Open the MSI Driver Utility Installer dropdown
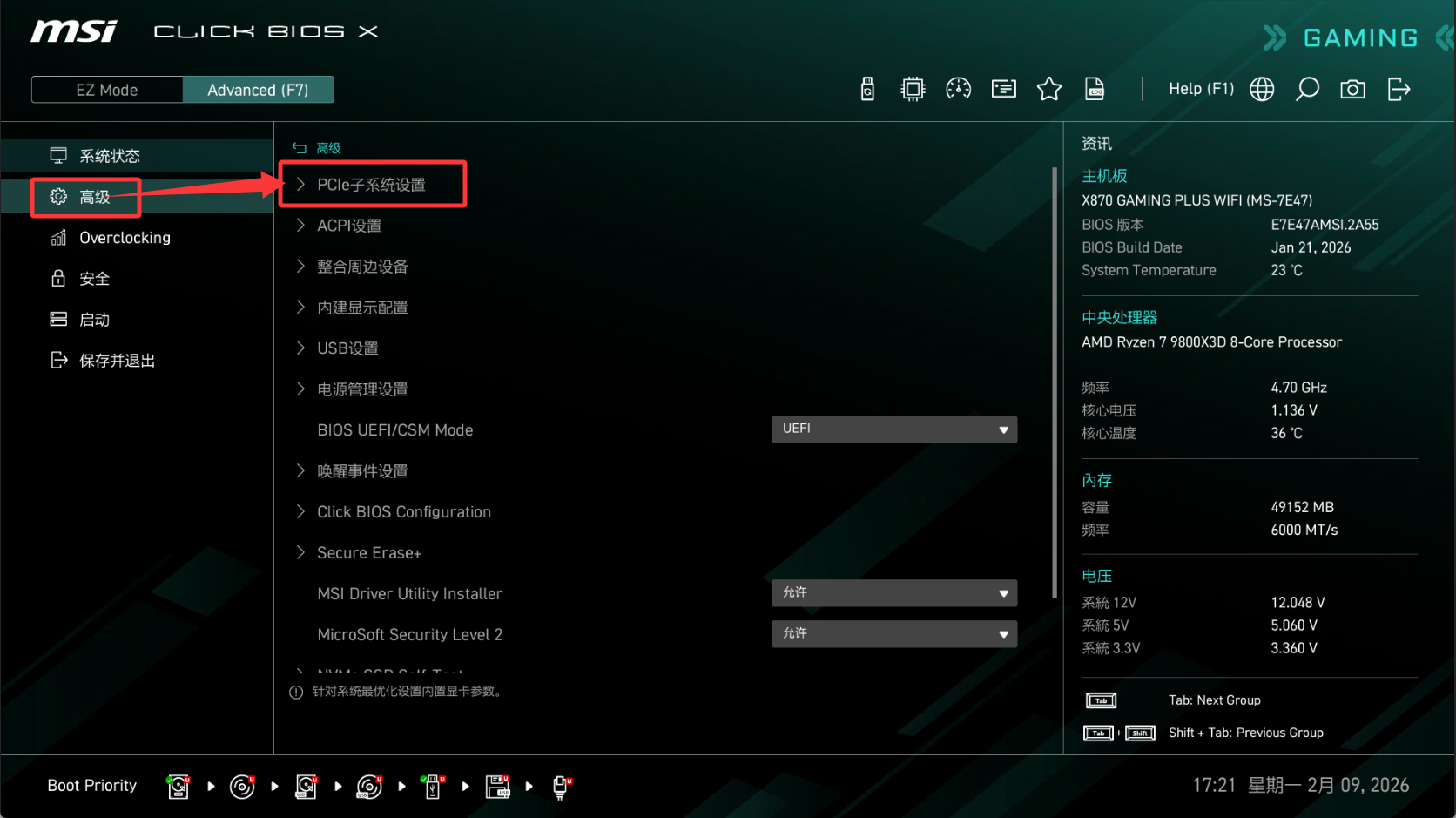Image resolution: width=1456 pixels, height=818 pixels. click(x=893, y=593)
